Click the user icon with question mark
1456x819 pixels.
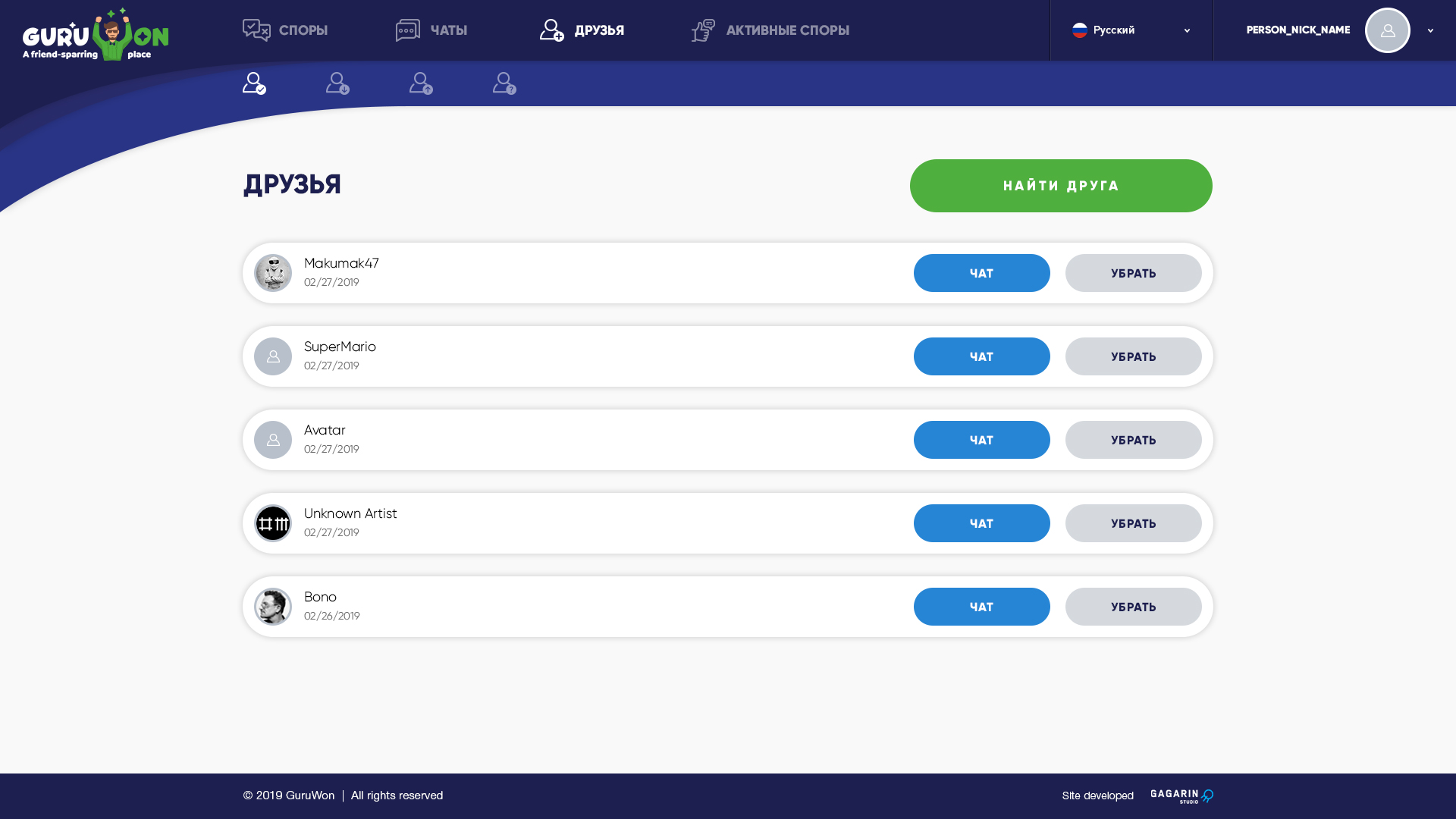click(504, 83)
